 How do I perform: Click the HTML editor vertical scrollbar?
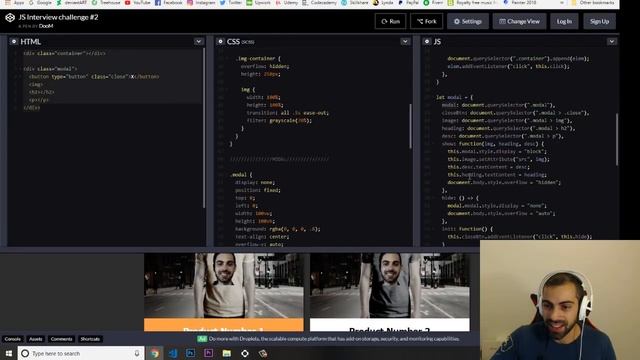[204, 129]
